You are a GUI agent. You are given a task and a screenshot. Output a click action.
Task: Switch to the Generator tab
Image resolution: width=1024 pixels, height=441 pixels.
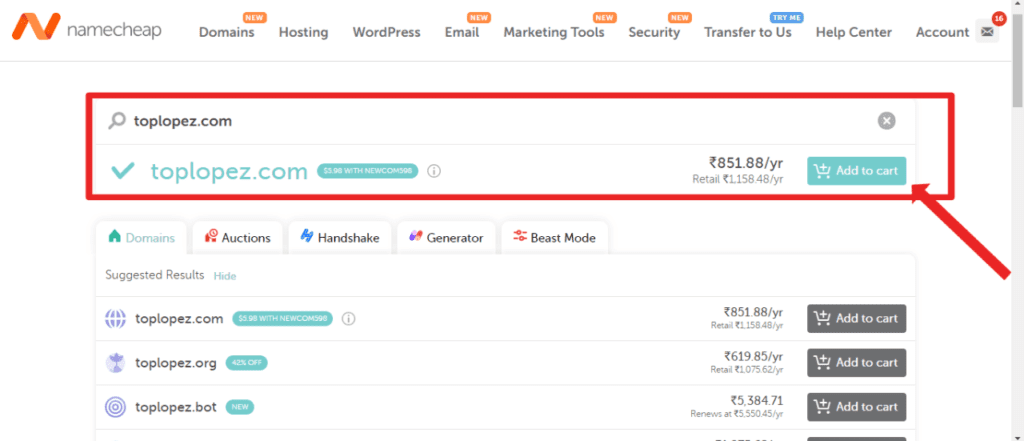pyautogui.click(x=446, y=238)
